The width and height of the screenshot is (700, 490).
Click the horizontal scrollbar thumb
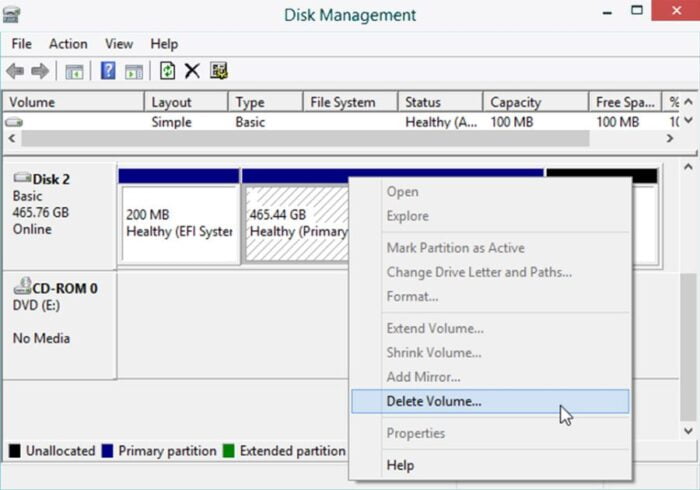[x=305, y=138]
